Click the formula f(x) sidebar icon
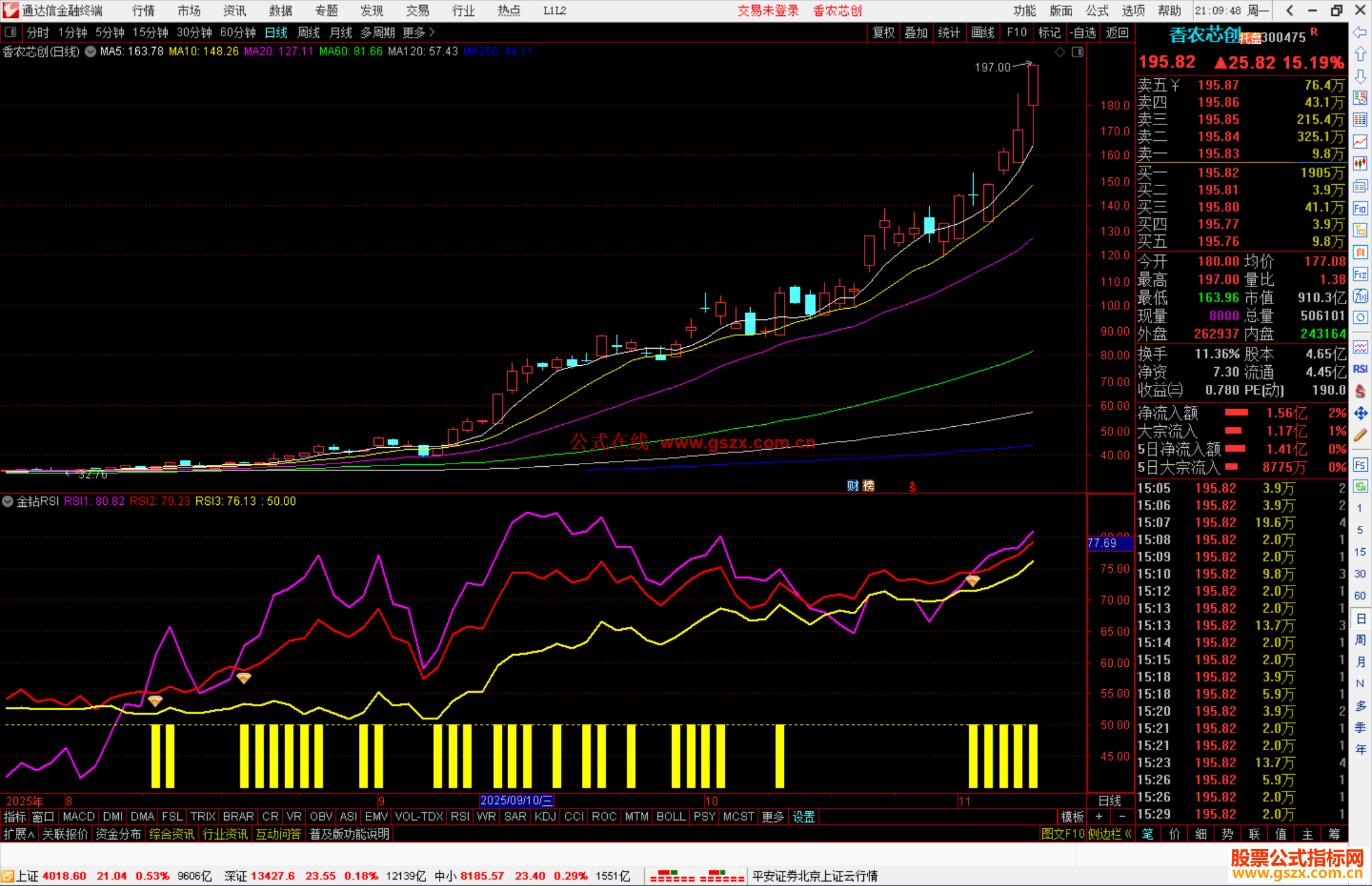The width and height of the screenshot is (1372, 886). (1360, 296)
